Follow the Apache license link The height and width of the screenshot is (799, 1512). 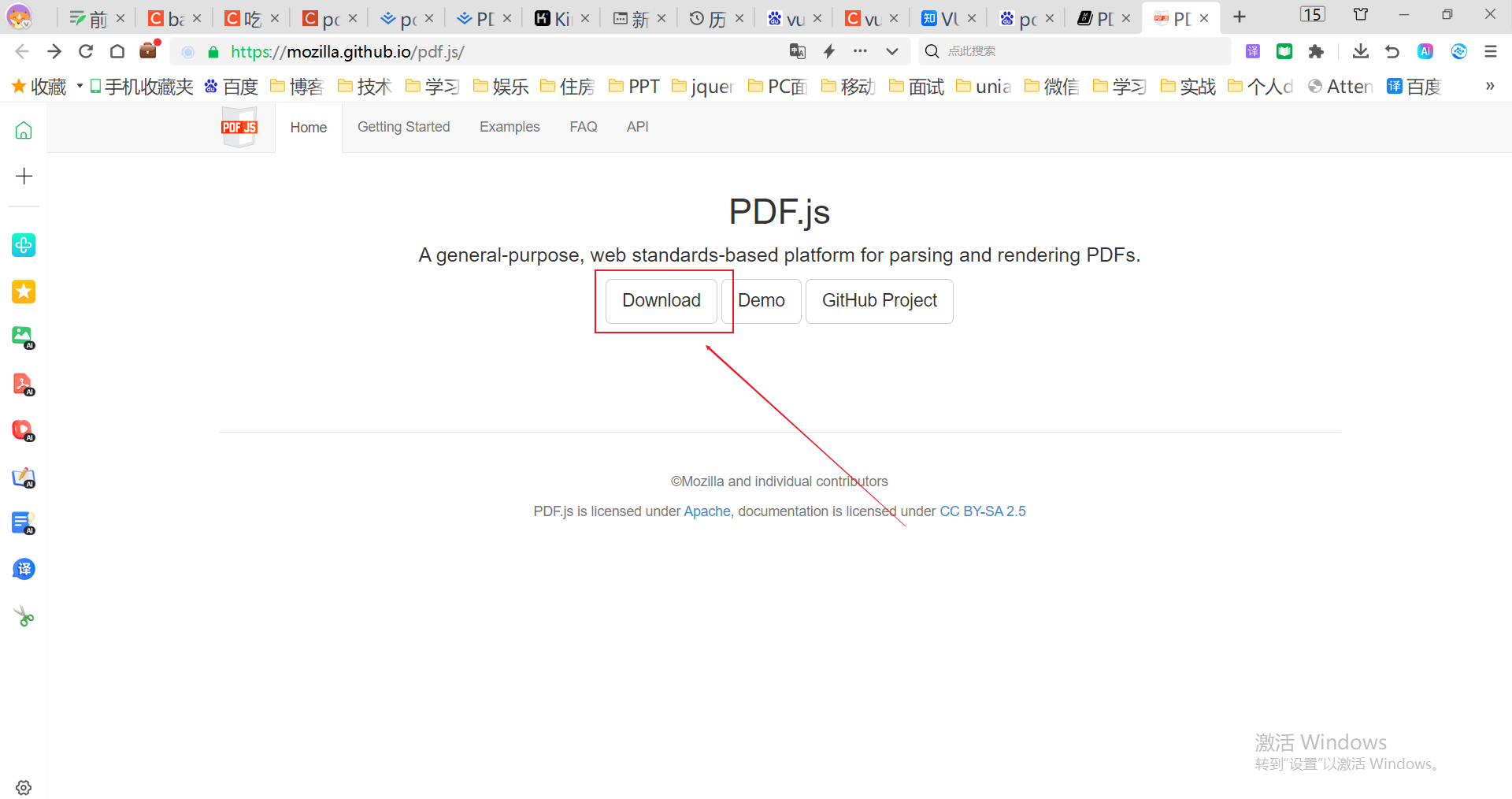point(707,511)
